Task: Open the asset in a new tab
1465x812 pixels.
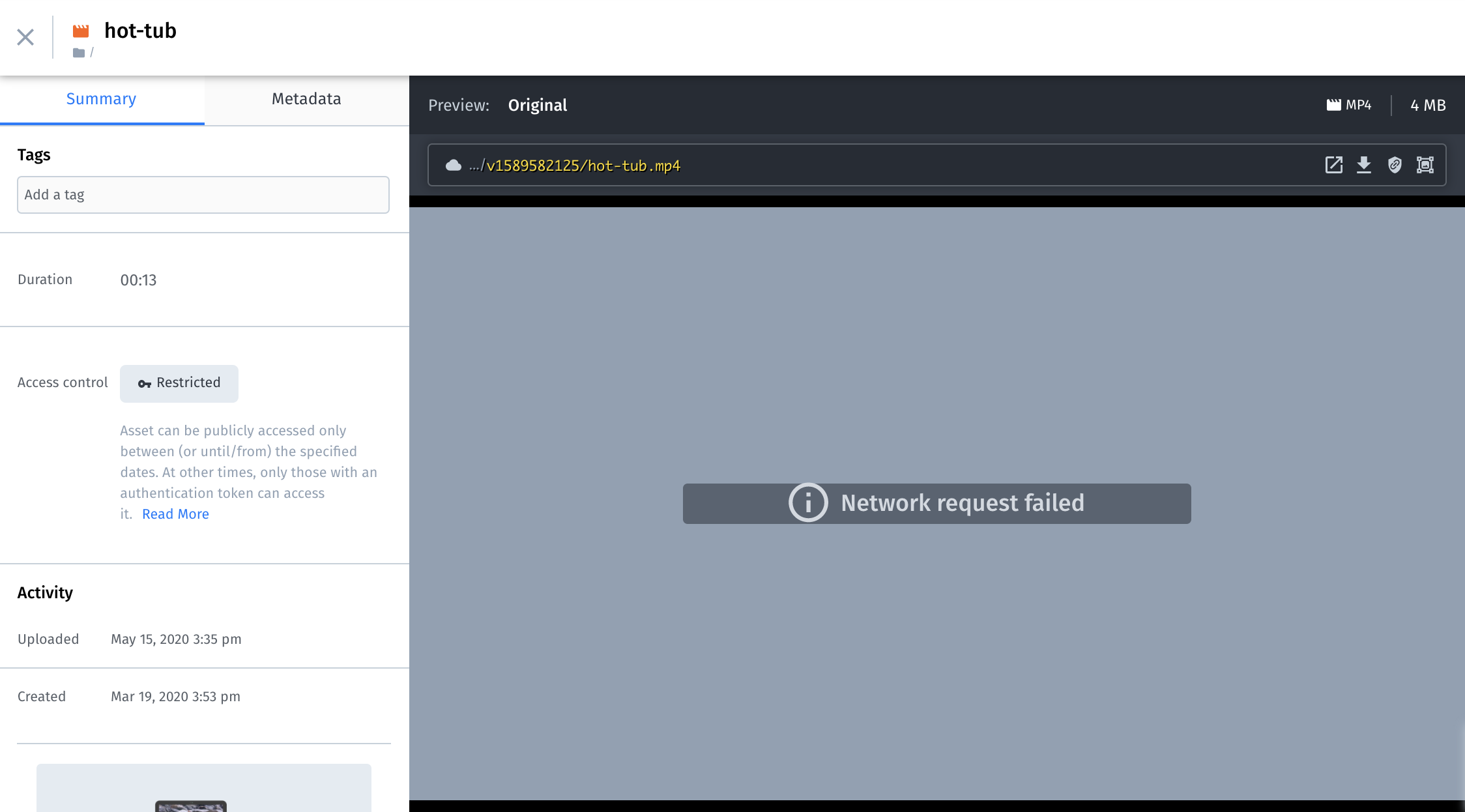Action: 1333,165
